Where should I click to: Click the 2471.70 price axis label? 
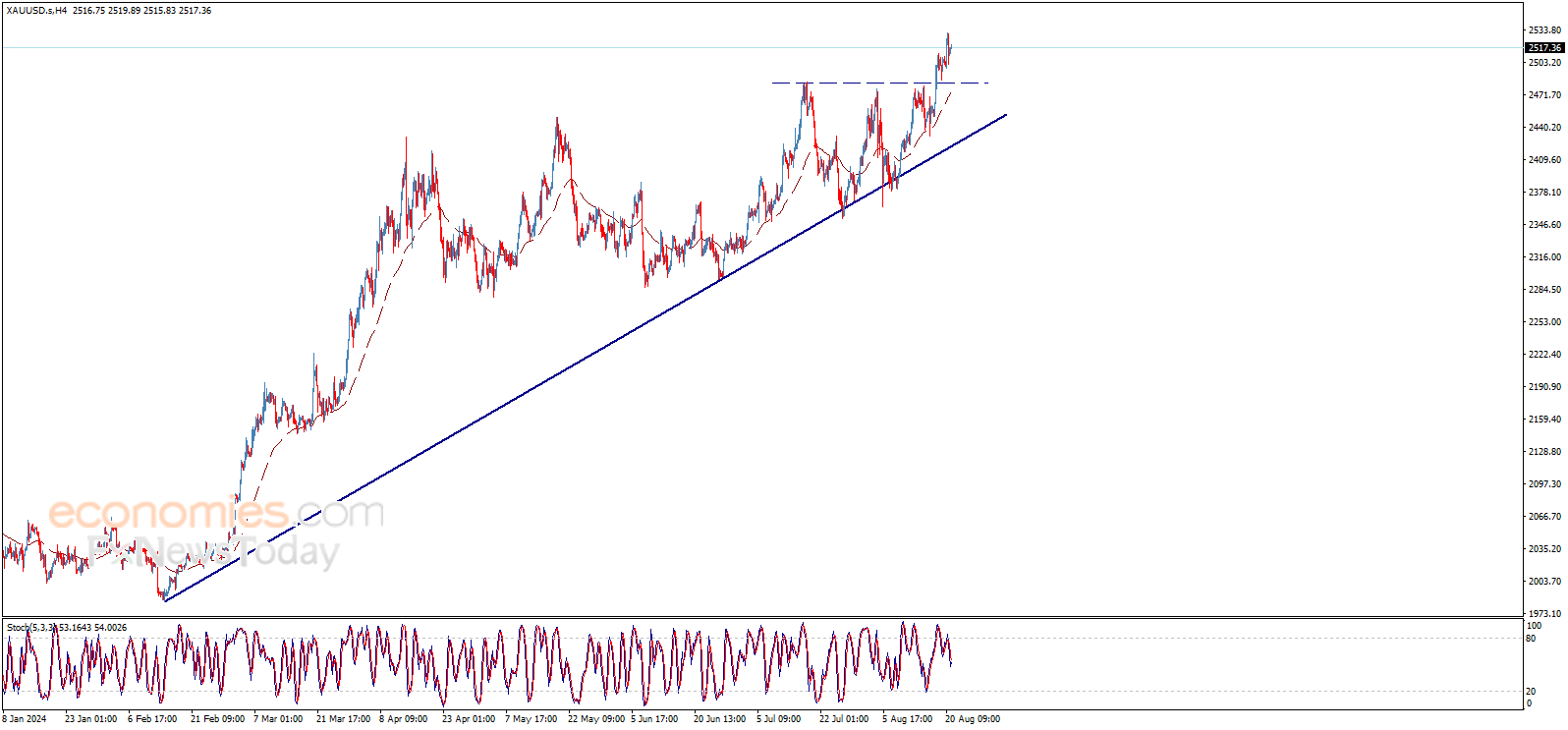coord(1544,95)
